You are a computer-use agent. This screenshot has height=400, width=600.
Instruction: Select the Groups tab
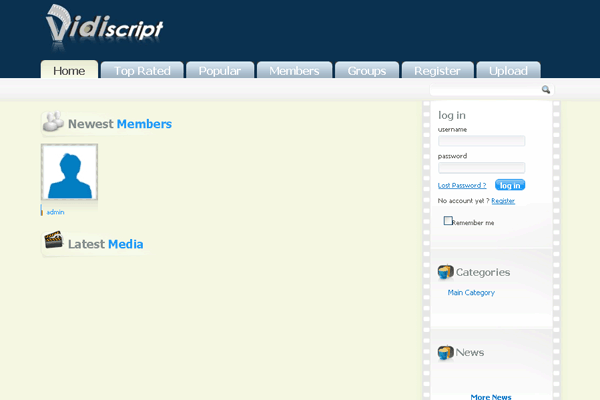(x=366, y=71)
